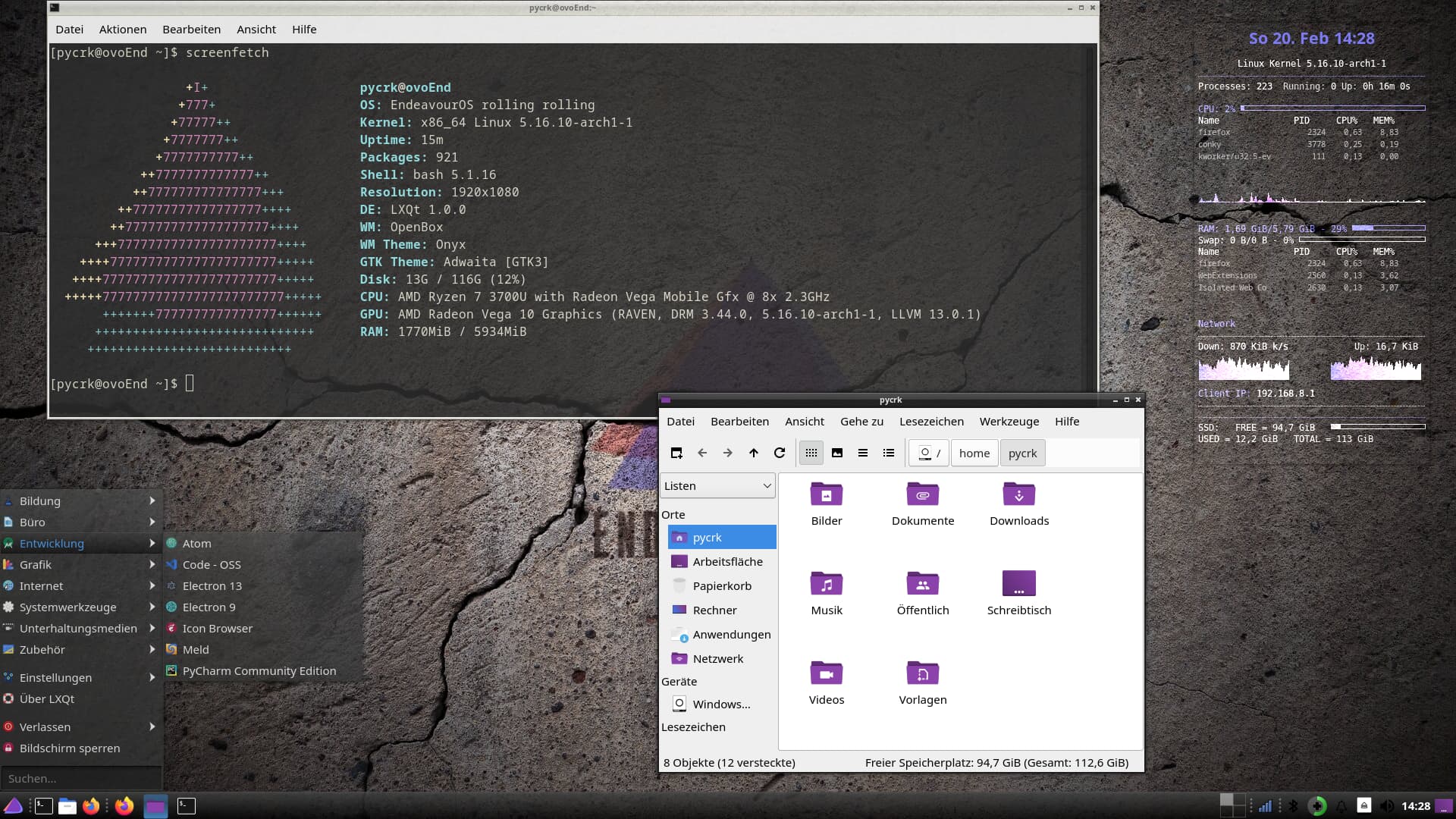
Task: Go to the home breadcrumb button
Action: 974,453
